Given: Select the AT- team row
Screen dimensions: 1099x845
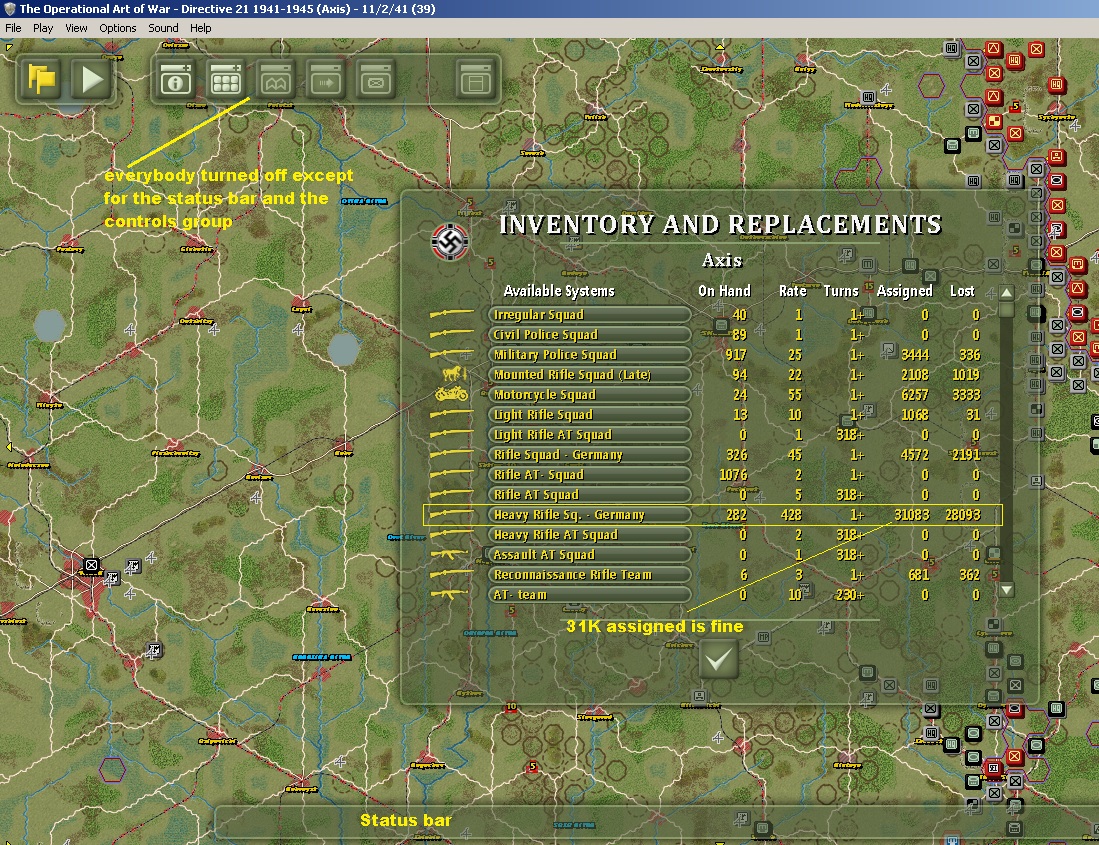Looking at the screenshot, I should click(589, 594).
